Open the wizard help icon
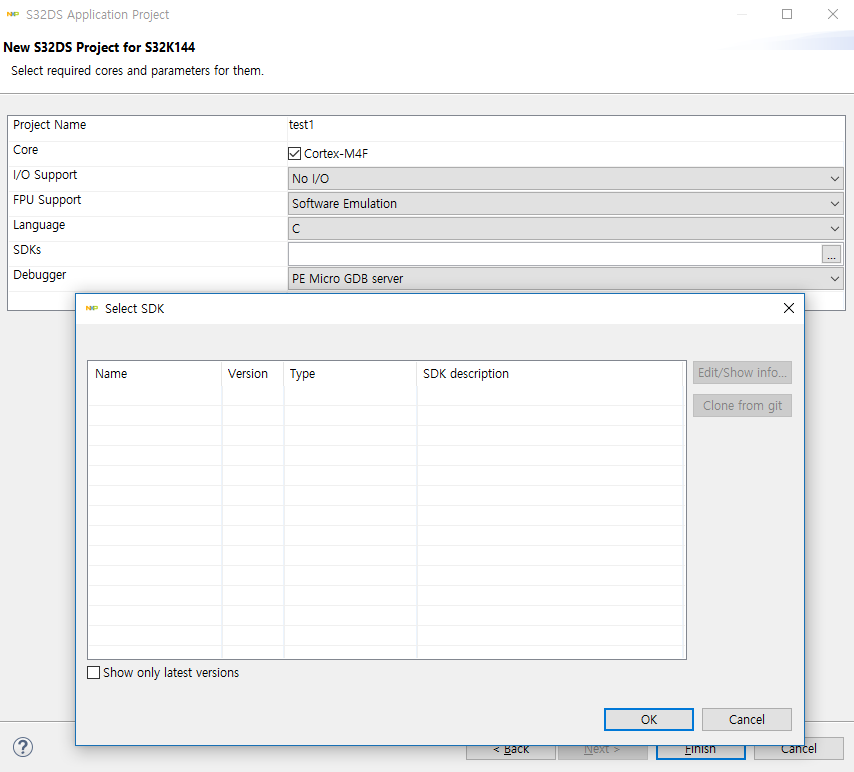Screen dimensions: 854x772 23,747
